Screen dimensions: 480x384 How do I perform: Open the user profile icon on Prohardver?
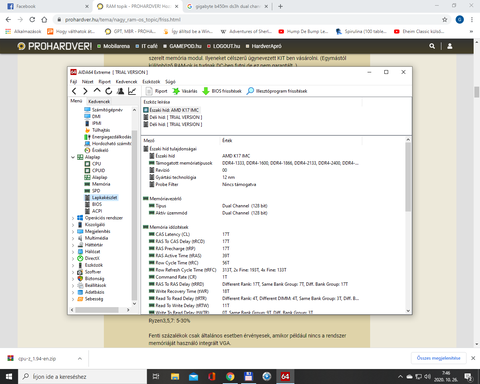point(450,46)
